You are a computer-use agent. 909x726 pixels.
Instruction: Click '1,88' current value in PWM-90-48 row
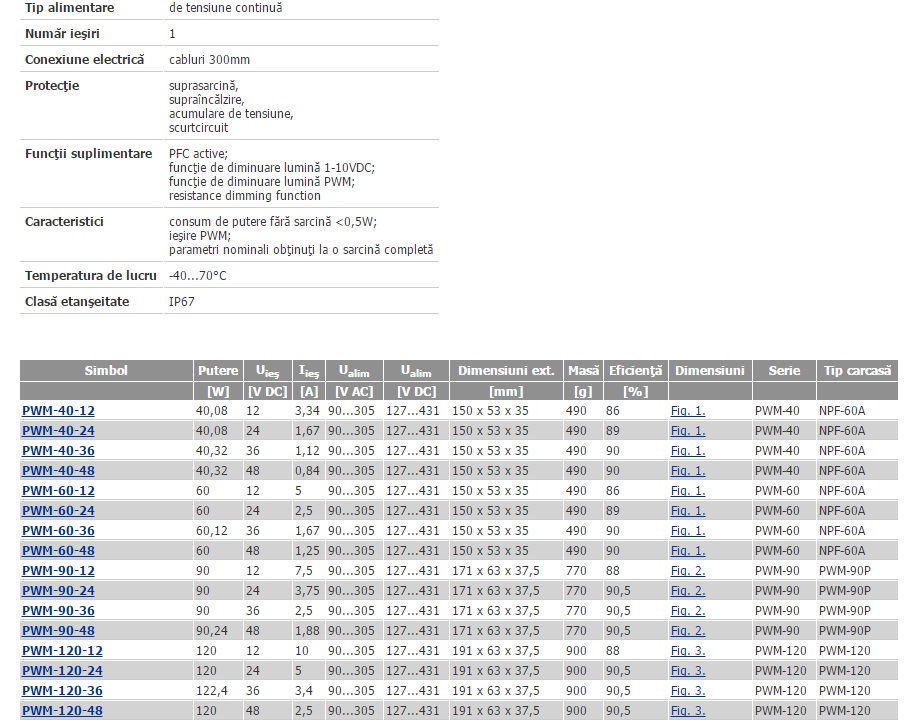pos(307,631)
